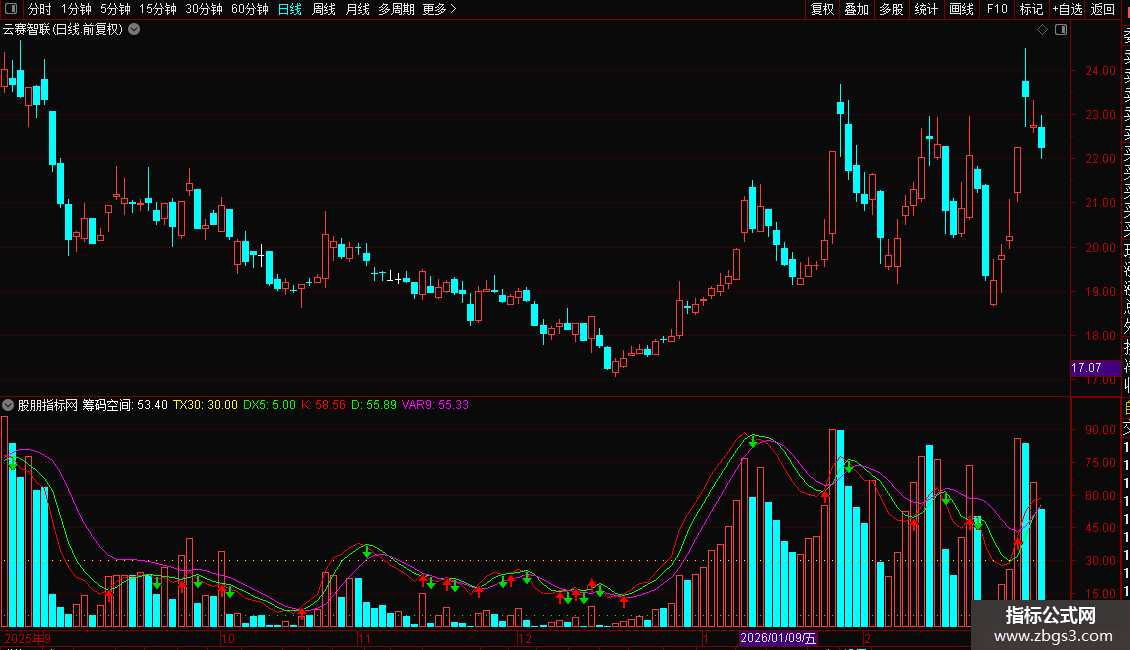Activate the 画线 drawing tool
The height and width of the screenshot is (650, 1130).
[x=961, y=9]
